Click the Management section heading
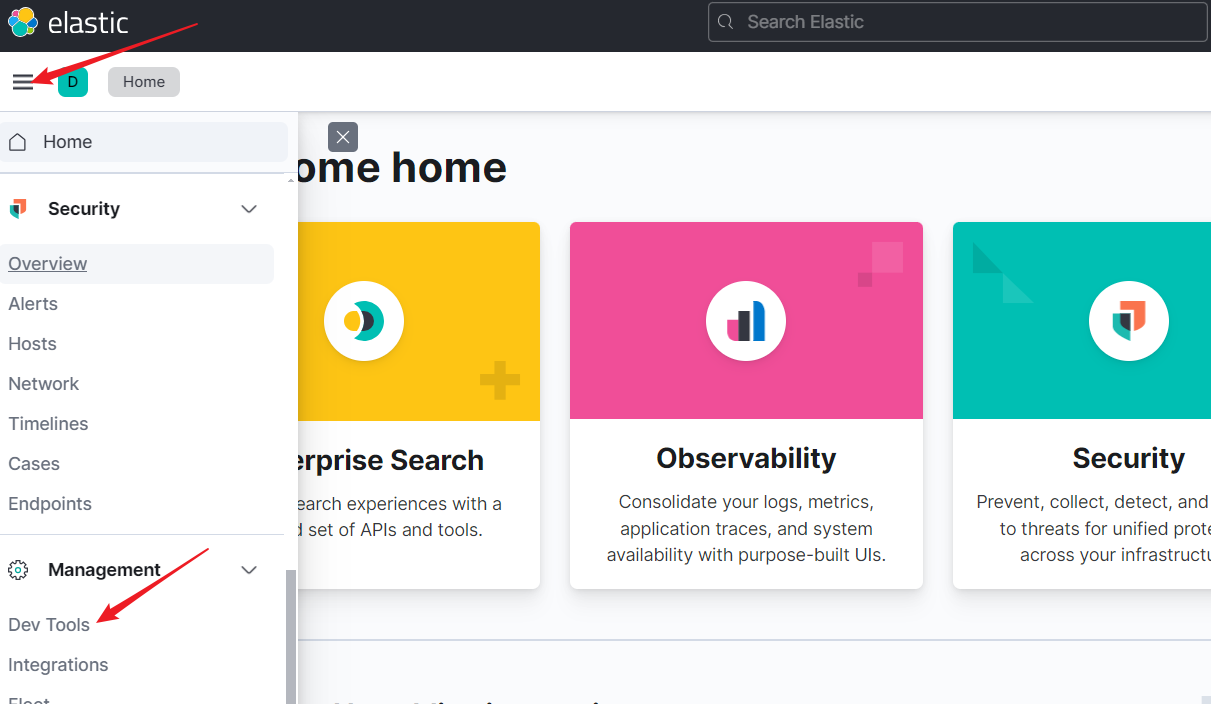Viewport: 1211px width, 704px height. click(104, 570)
